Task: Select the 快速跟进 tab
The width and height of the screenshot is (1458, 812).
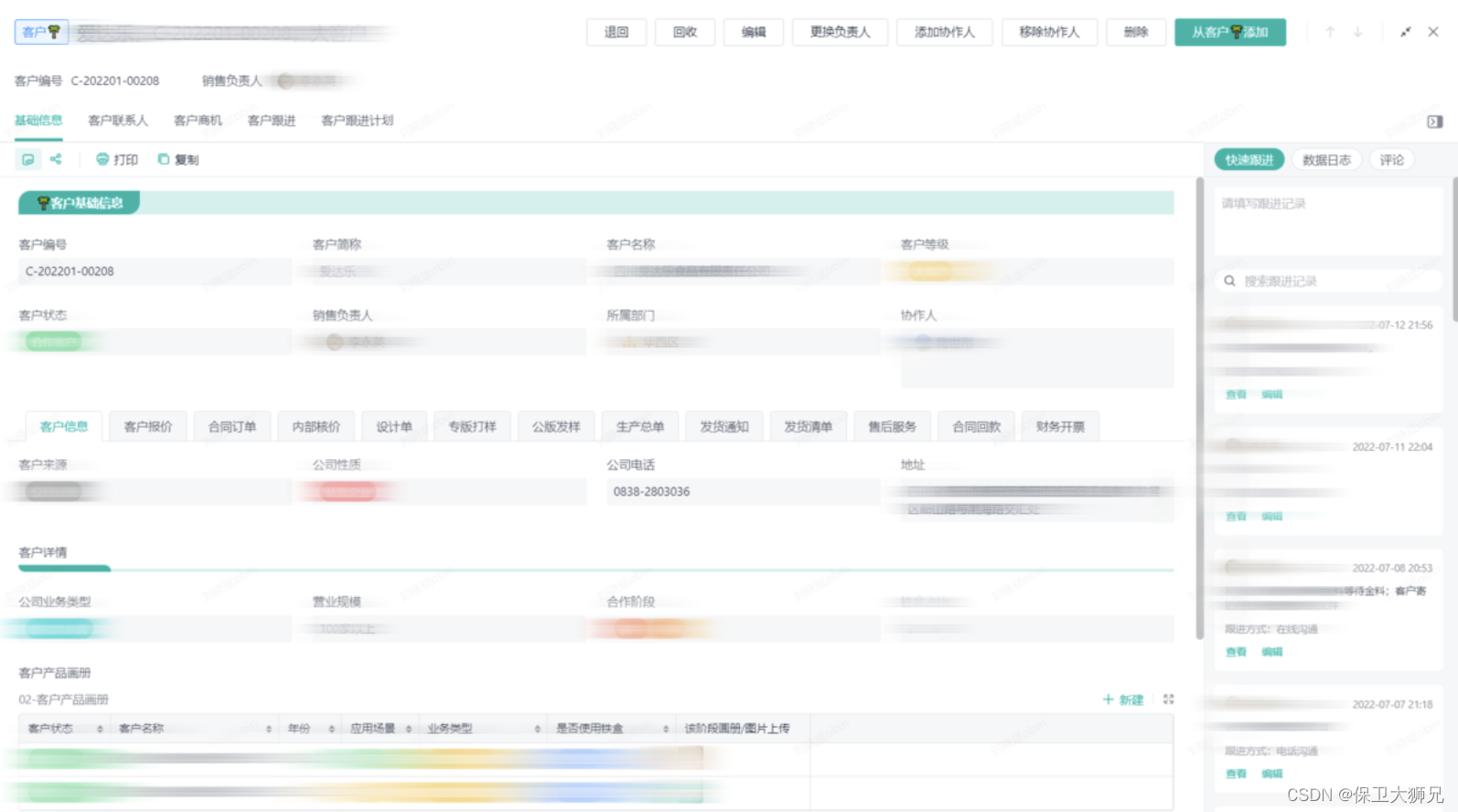Action: 1249,160
